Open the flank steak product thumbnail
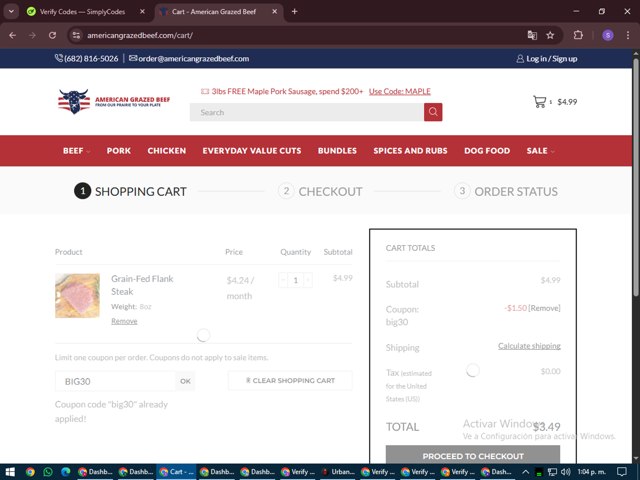The image size is (640, 480). pyautogui.click(x=78, y=296)
